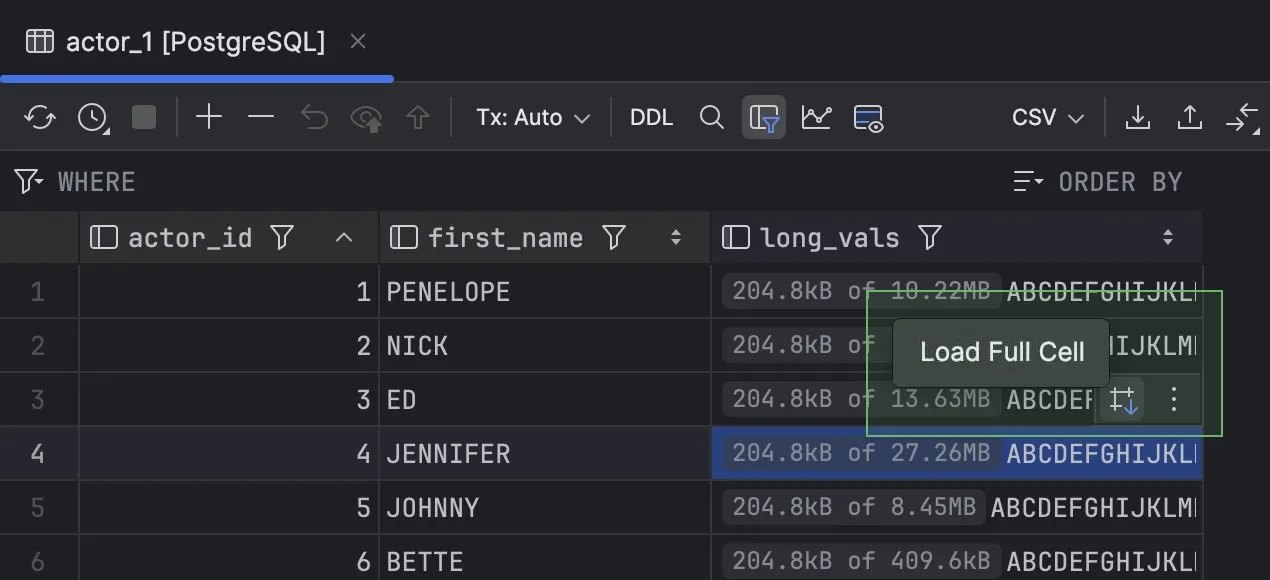The width and height of the screenshot is (1270, 580).
Task: Open the three-dot more options in cell
Action: [1174, 400]
